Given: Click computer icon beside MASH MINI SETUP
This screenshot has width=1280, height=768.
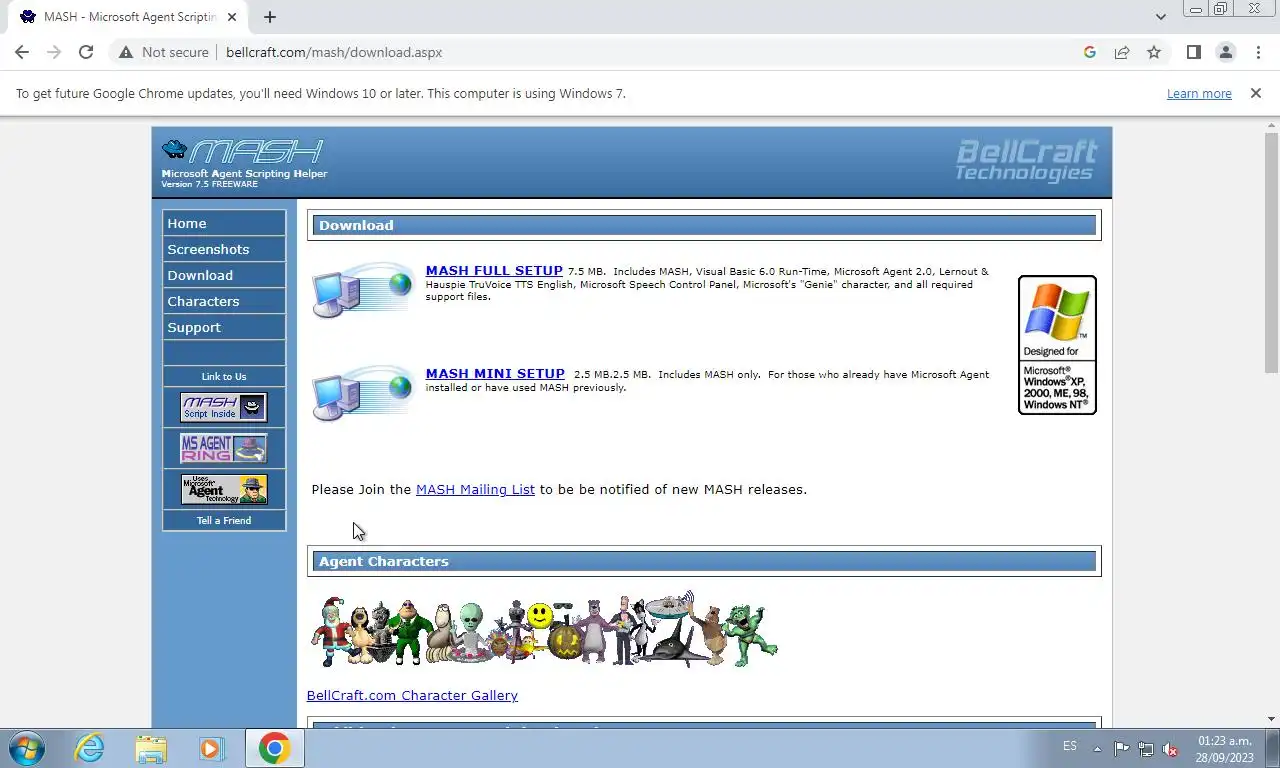Looking at the screenshot, I should (362, 394).
